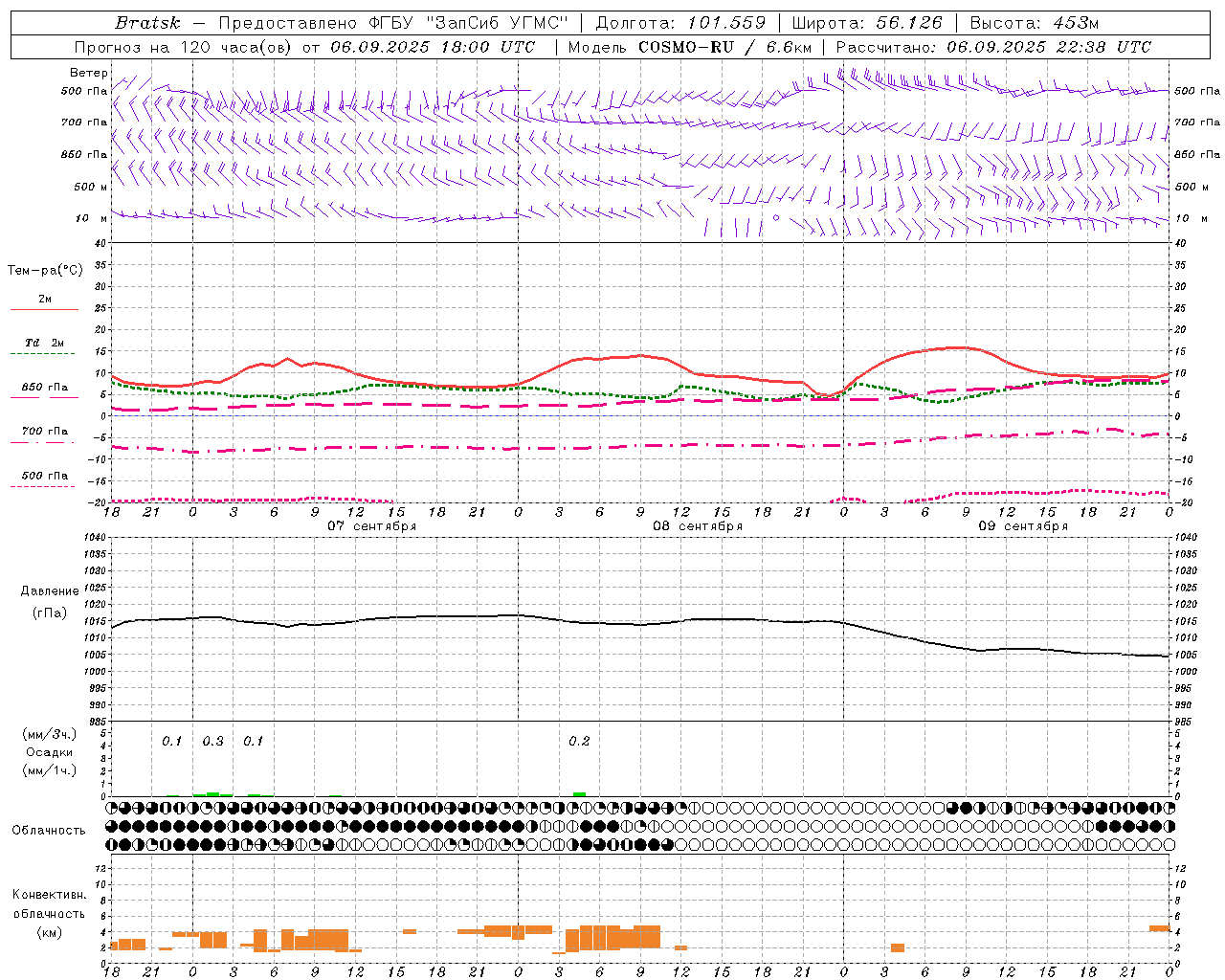Click the 0.2 precipitation amount value
This screenshot has width=1225, height=980.
click(579, 742)
